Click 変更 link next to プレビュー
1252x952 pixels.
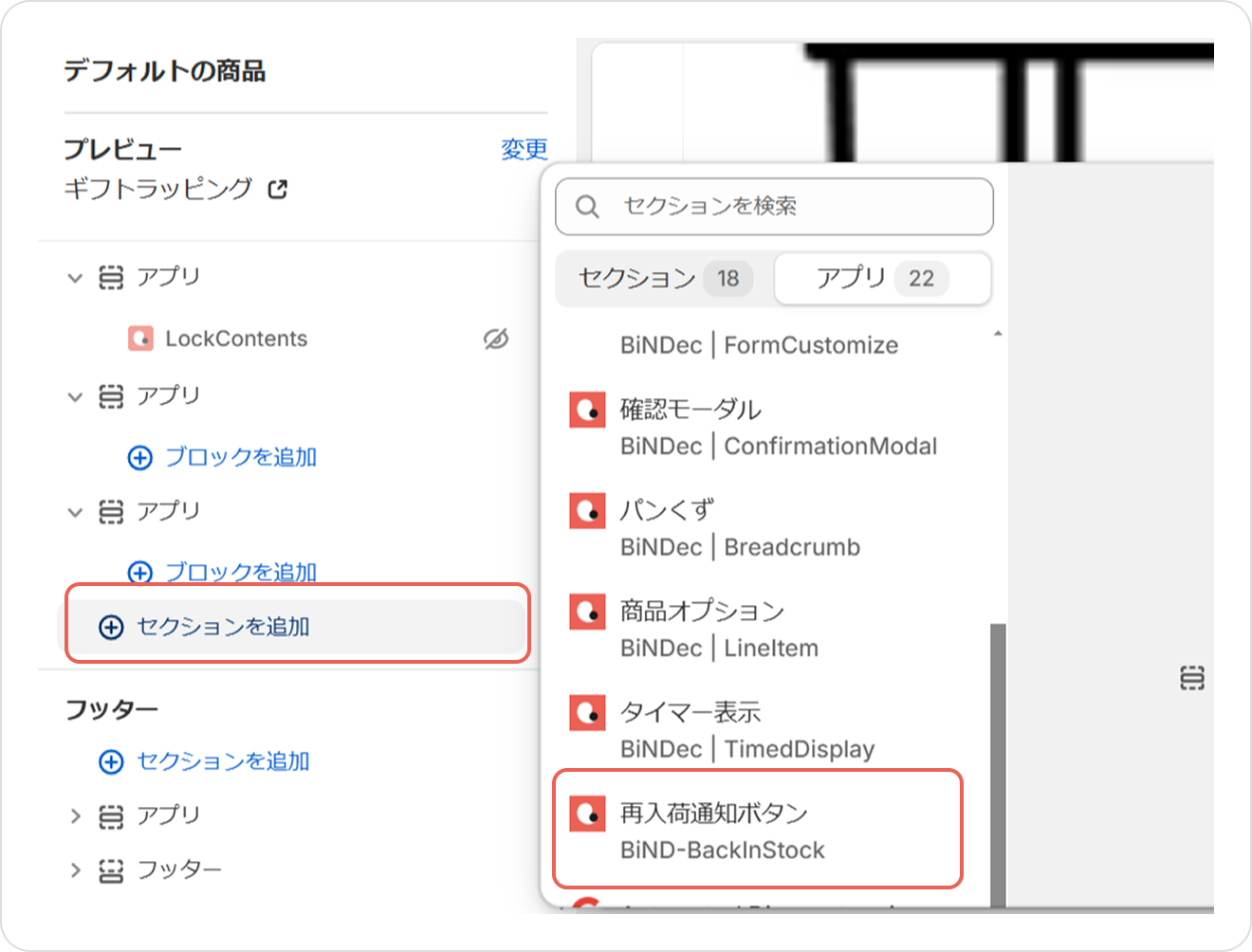[x=525, y=149]
